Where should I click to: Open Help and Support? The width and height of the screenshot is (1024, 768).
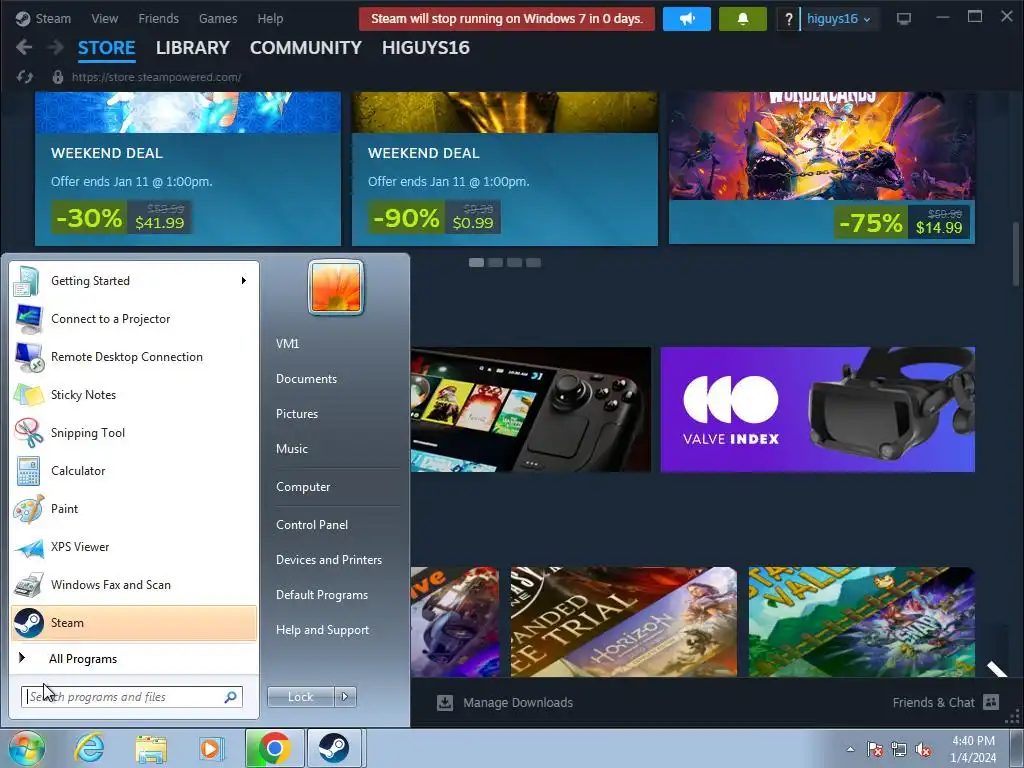coord(323,630)
